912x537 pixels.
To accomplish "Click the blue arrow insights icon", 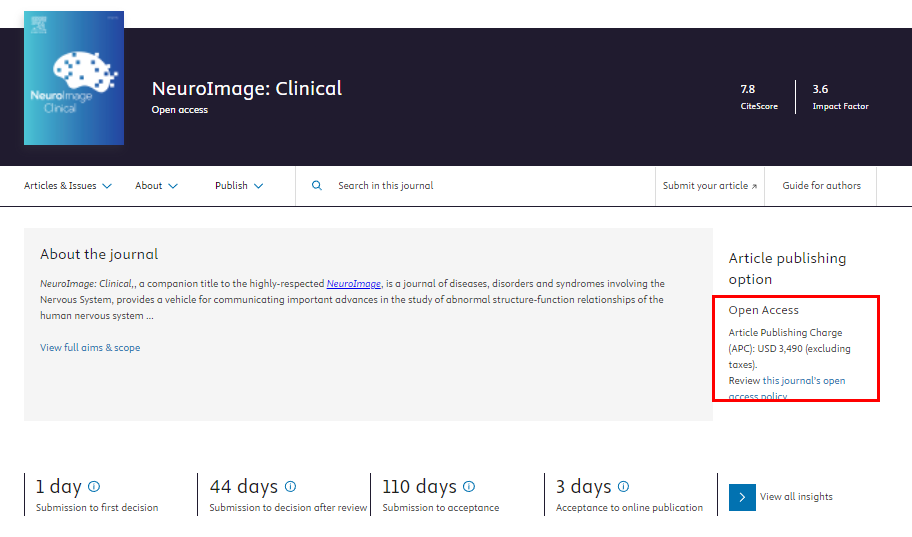I will pyautogui.click(x=742, y=497).
